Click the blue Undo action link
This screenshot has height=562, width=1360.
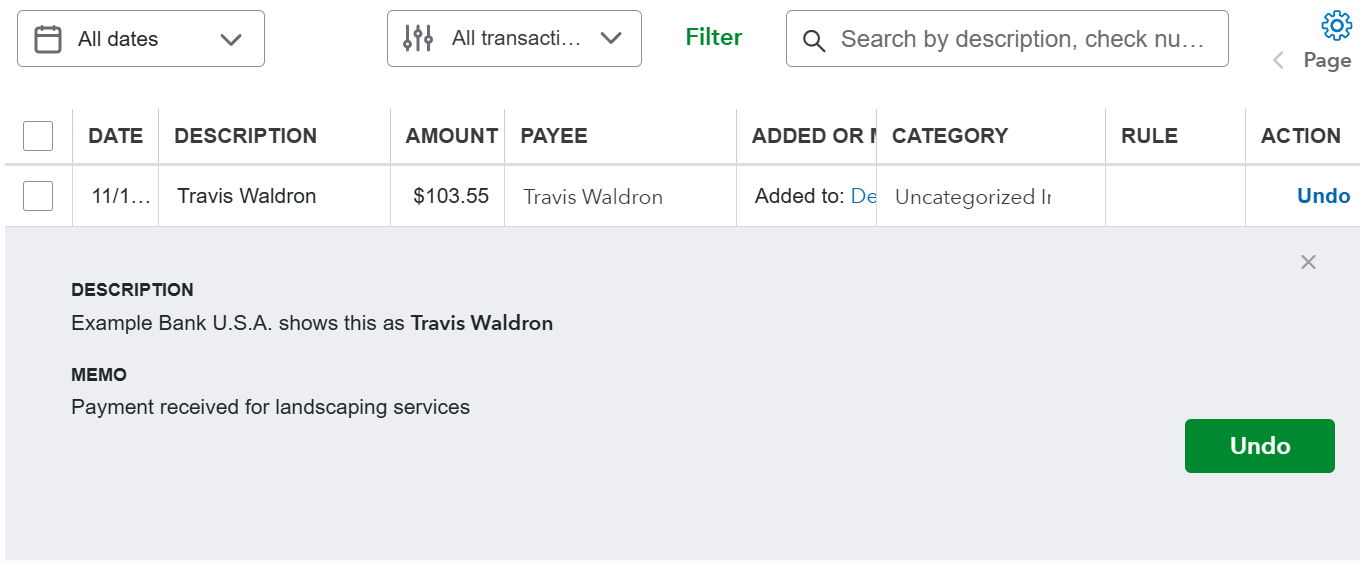[x=1323, y=196]
